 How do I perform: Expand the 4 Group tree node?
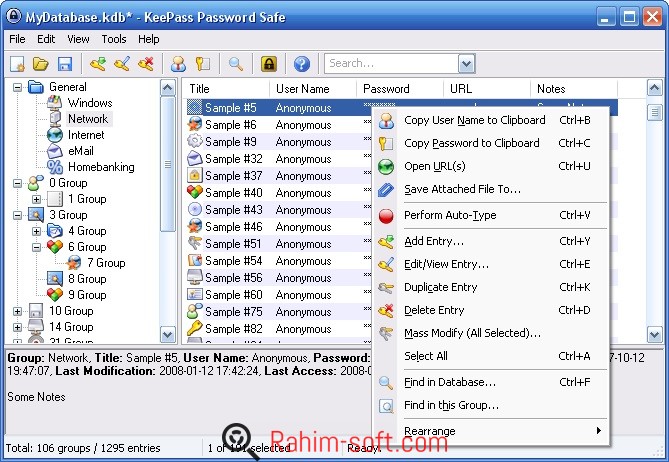36,231
